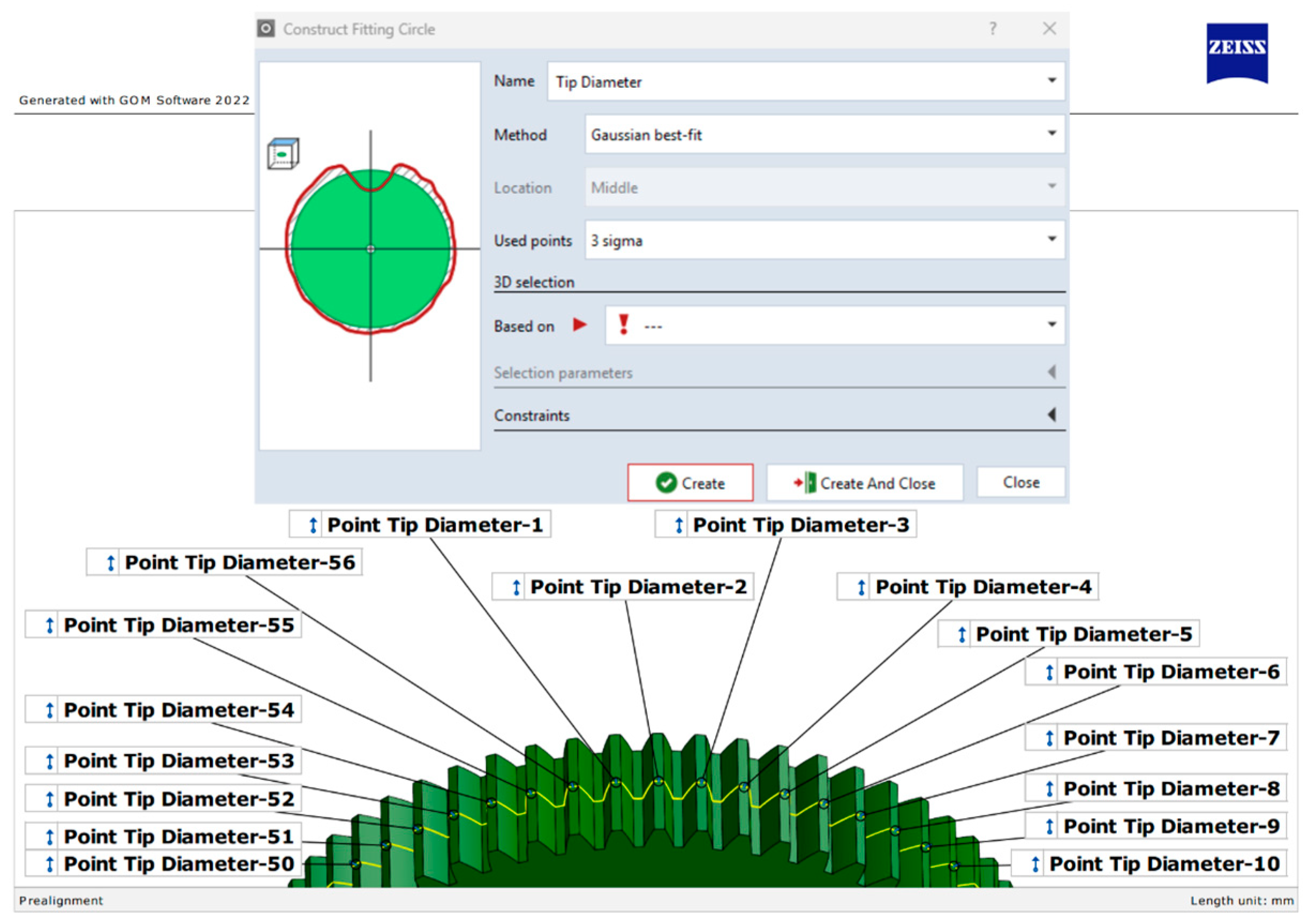Click the Zeiss logo
1308x924 pixels.
click(1237, 52)
